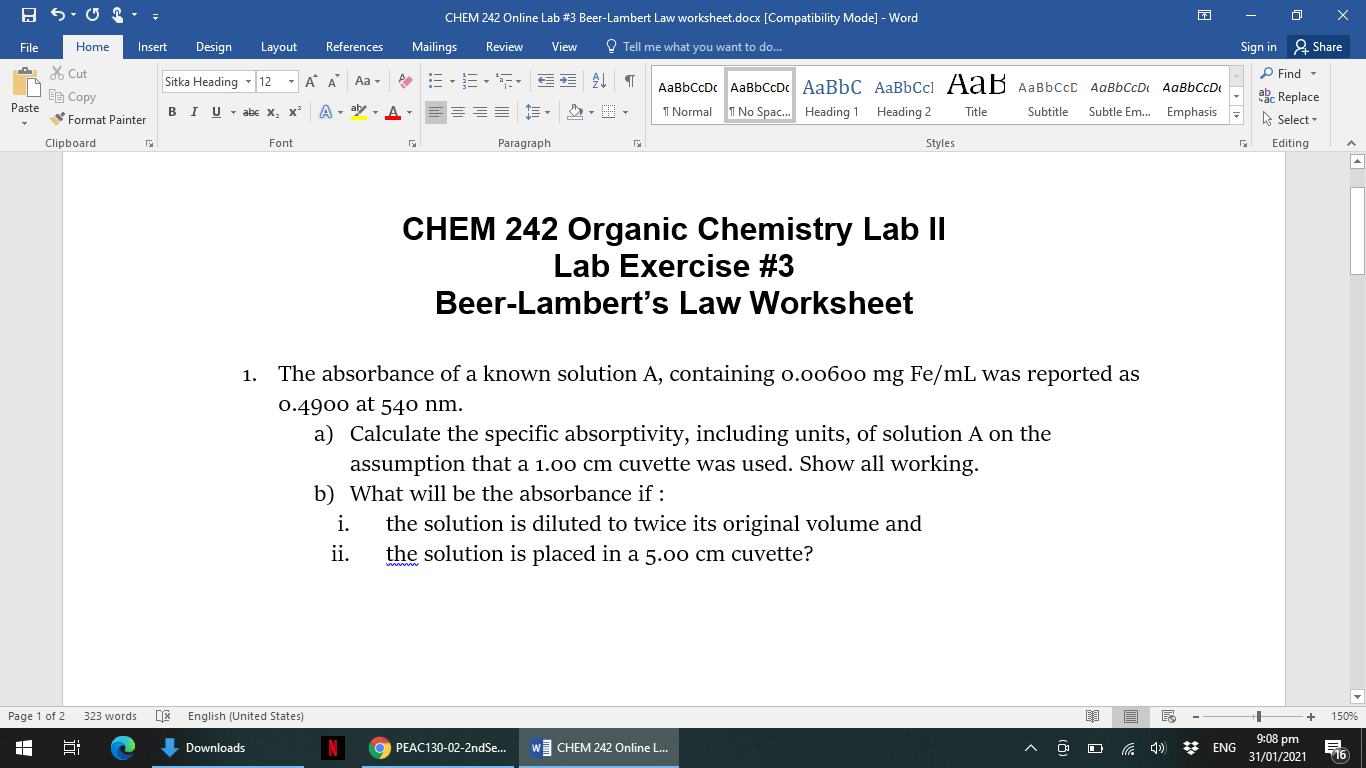Switch to the Mailings ribbon tab

tap(436, 46)
